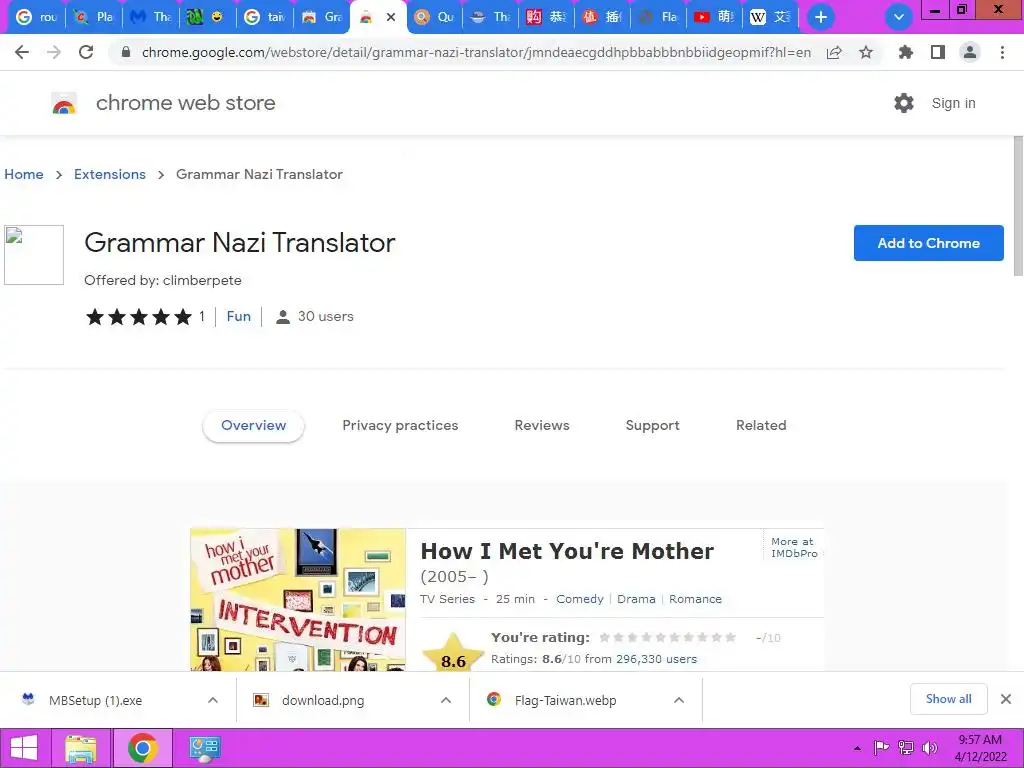Toggle the side panel icon

[938, 52]
